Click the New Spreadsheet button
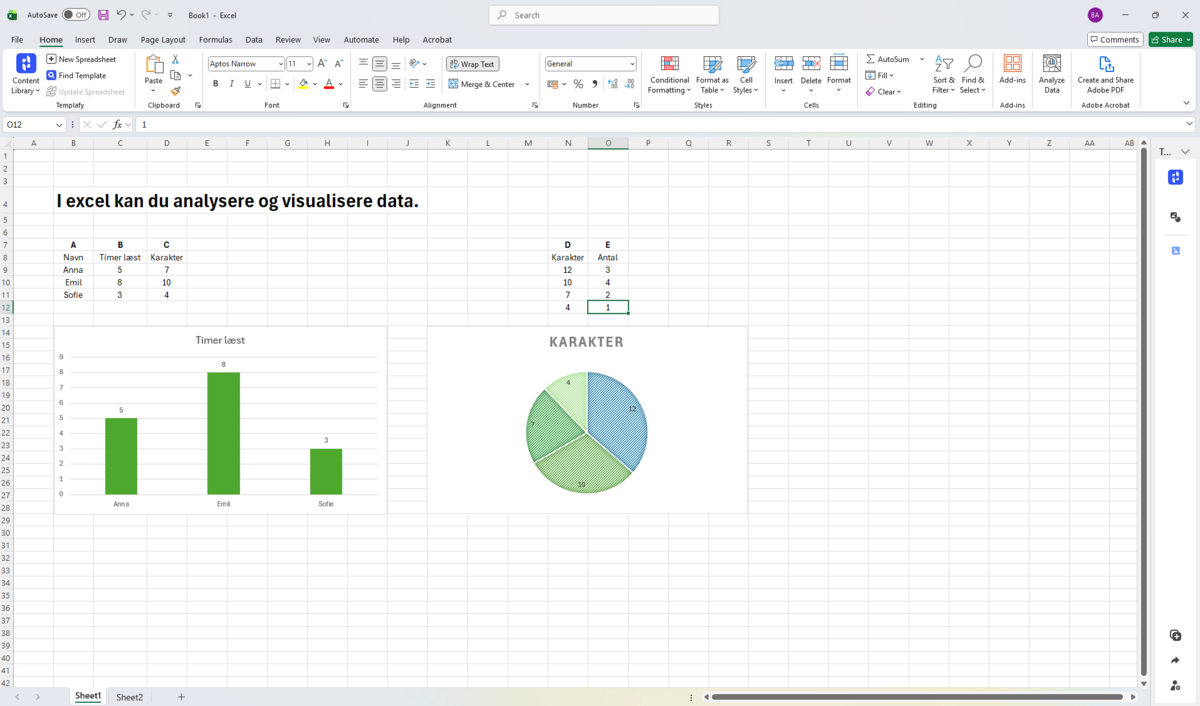This screenshot has height=706, width=1200. click(x=81, y=59)
